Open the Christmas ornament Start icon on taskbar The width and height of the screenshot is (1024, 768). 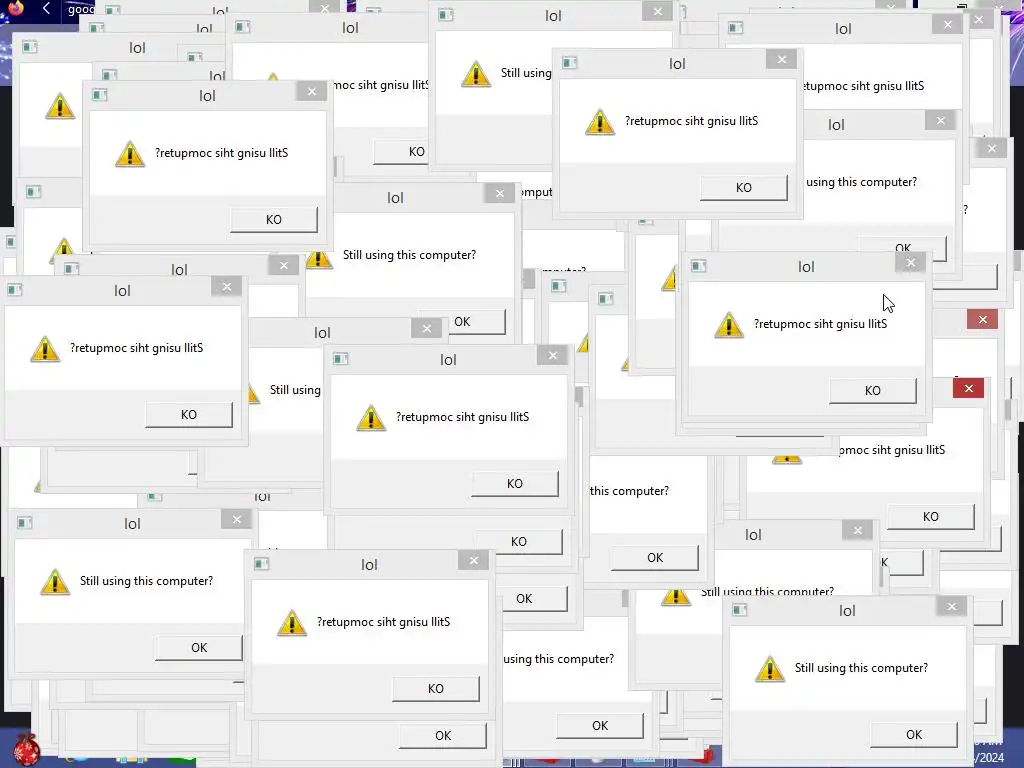(x=27, y=750)
